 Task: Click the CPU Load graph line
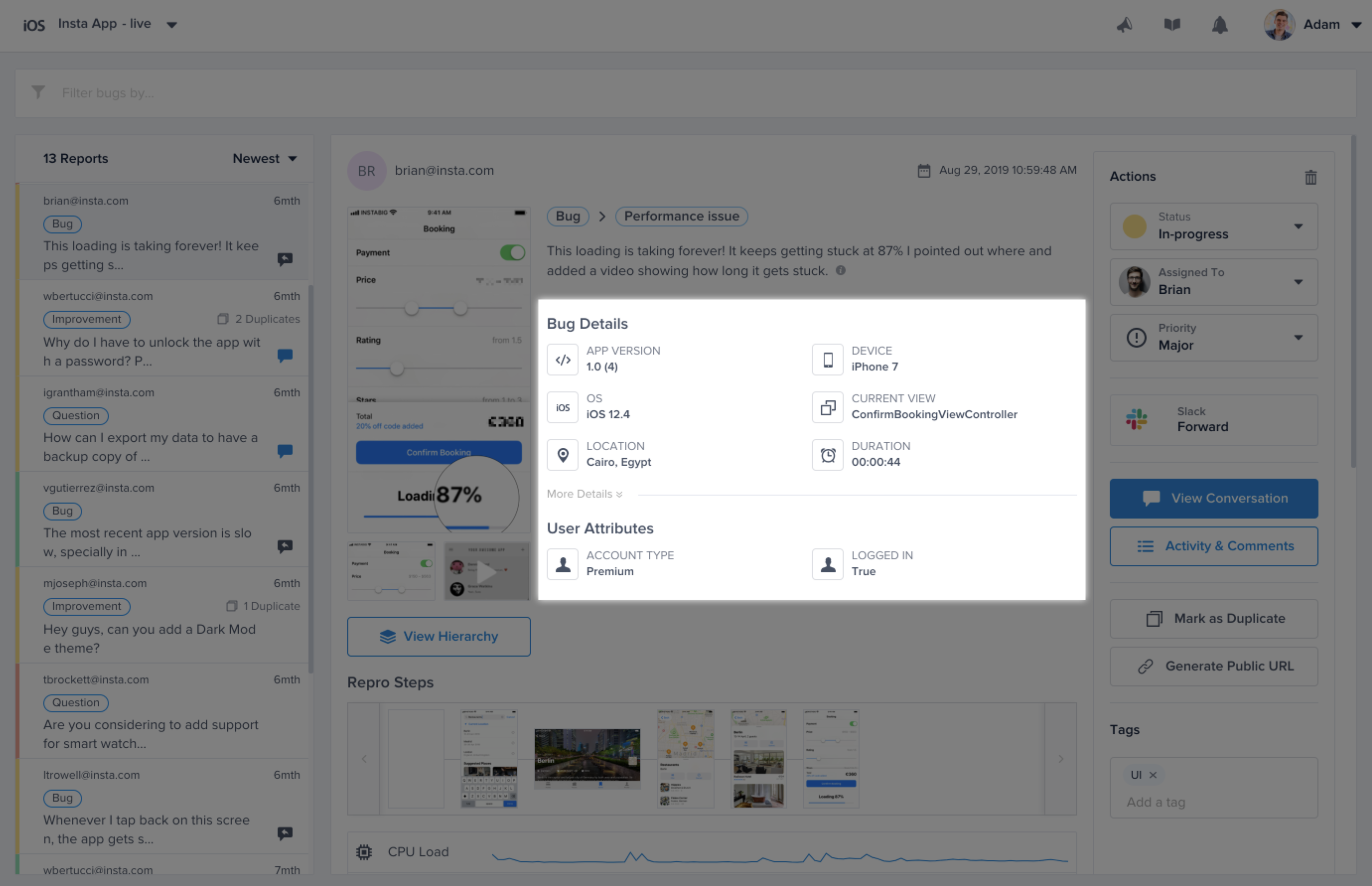781,858
